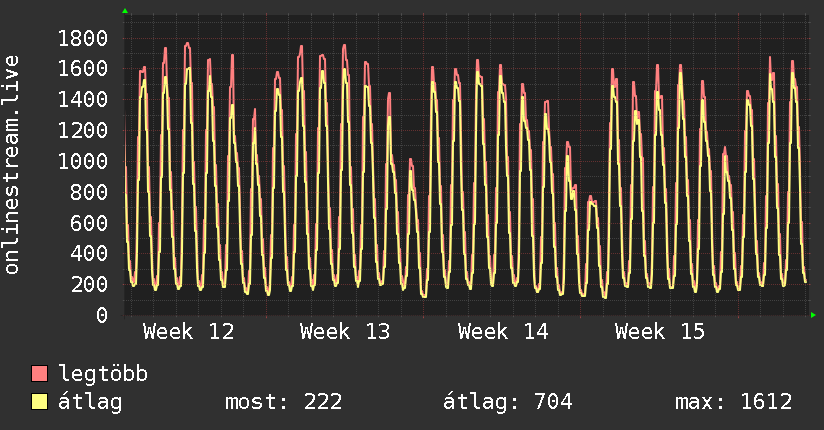Click the green arrow at the x-axis end

814,315
